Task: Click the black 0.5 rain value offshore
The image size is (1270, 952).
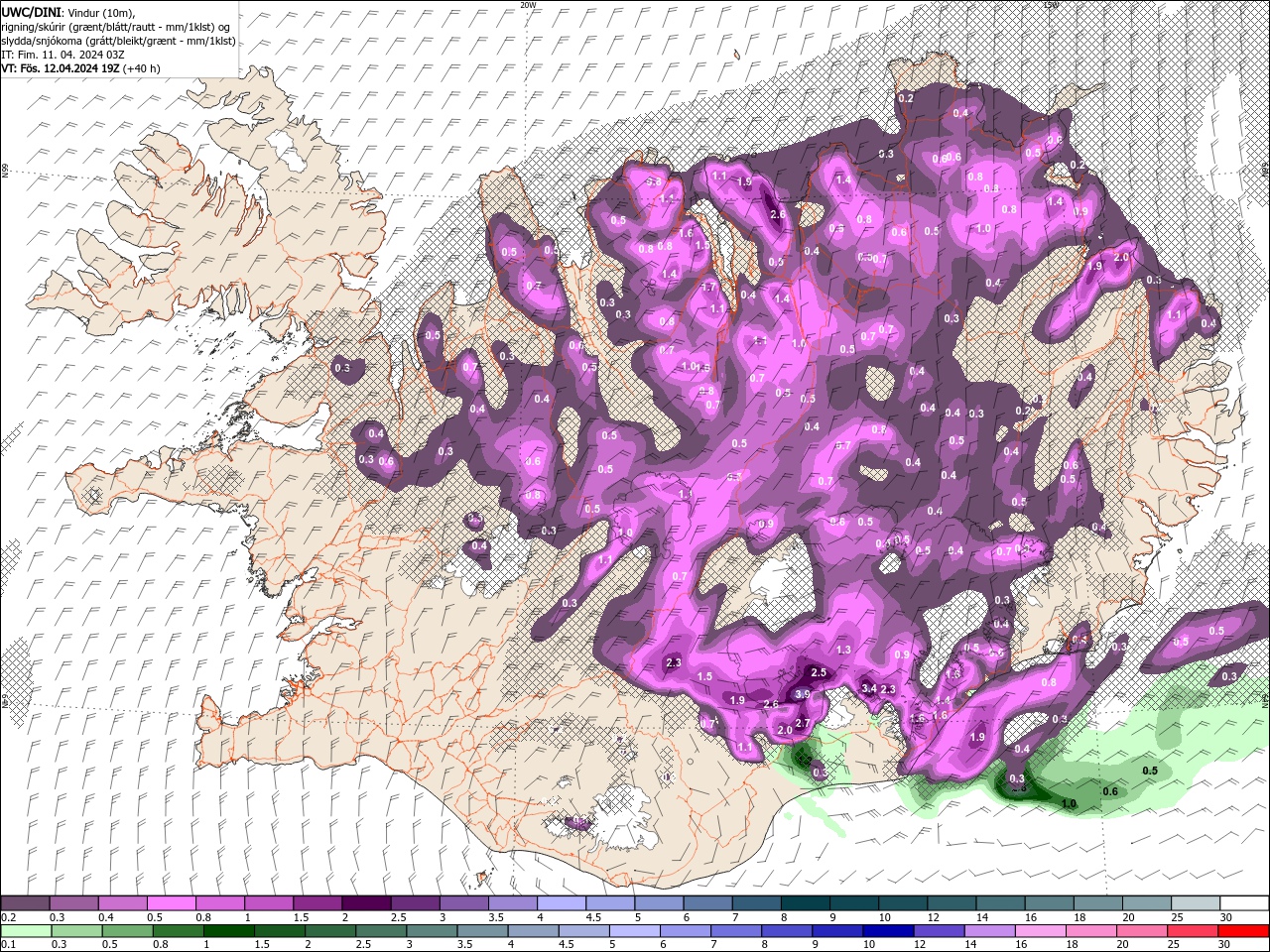Action: [x=1150, y=771]
